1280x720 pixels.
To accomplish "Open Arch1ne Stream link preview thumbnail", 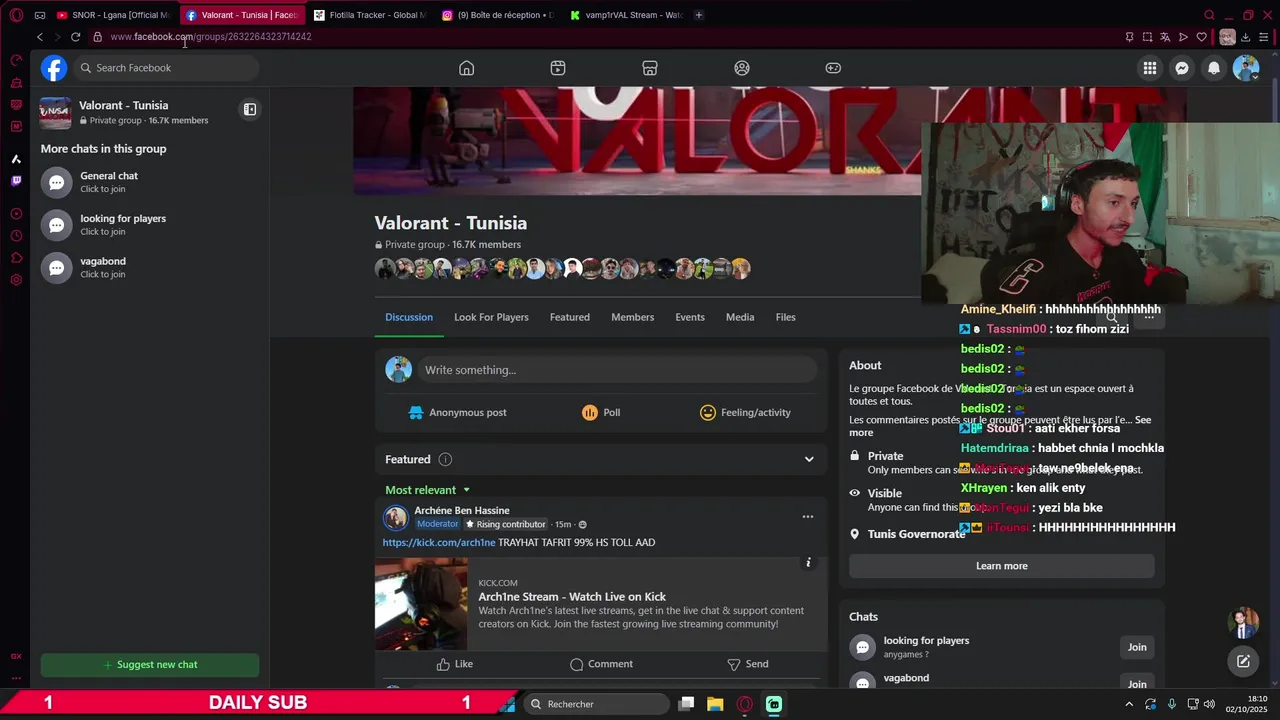I will point(421,604).
